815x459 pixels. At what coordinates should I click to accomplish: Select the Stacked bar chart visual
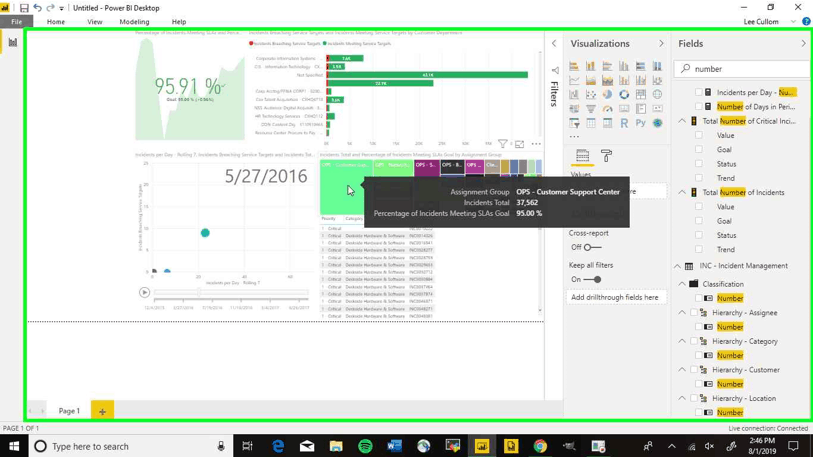pos(574,66)
